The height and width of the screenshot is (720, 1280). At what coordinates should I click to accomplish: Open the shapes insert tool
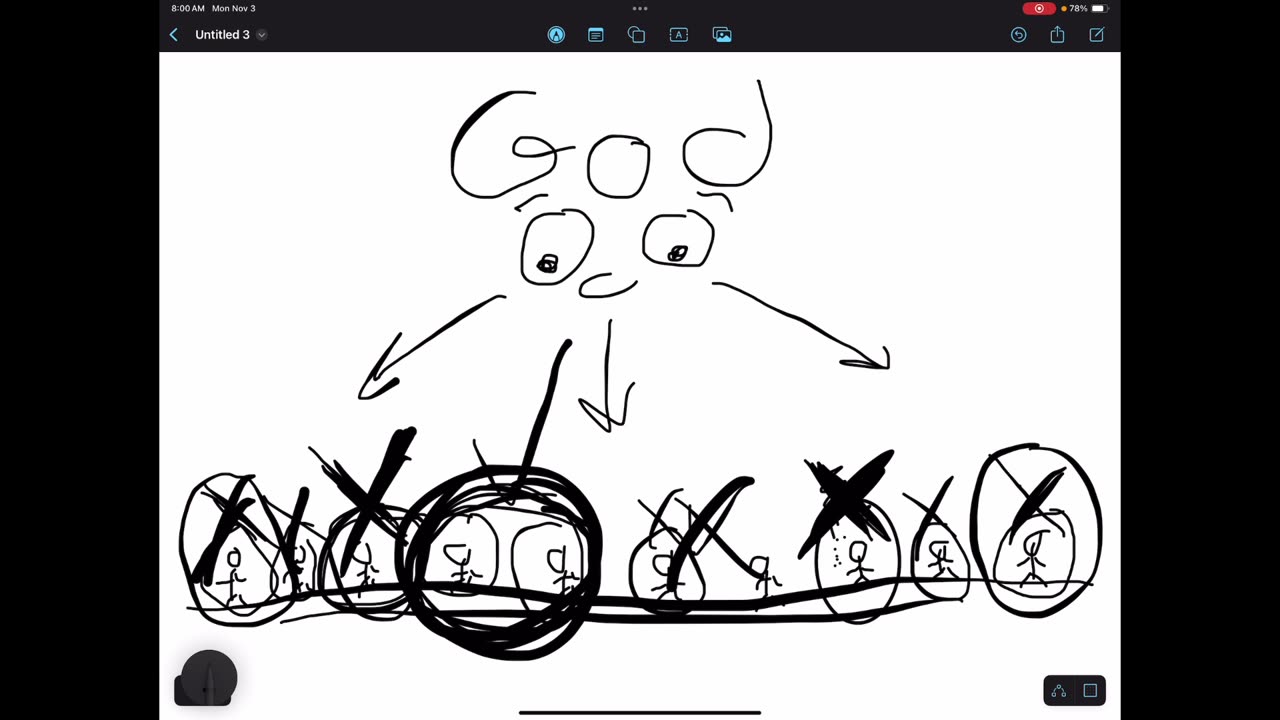[x=636, y=35]
